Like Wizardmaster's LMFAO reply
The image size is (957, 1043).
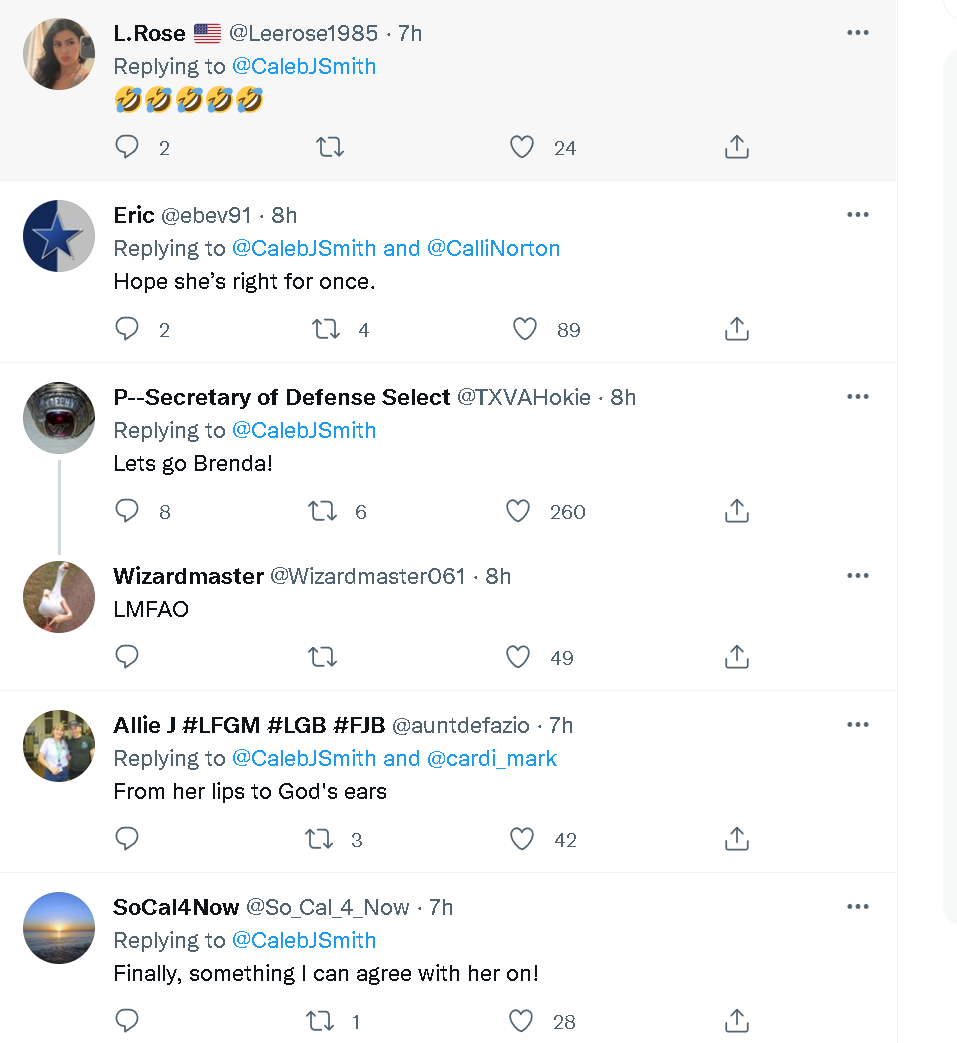click(x=518, y=658)
